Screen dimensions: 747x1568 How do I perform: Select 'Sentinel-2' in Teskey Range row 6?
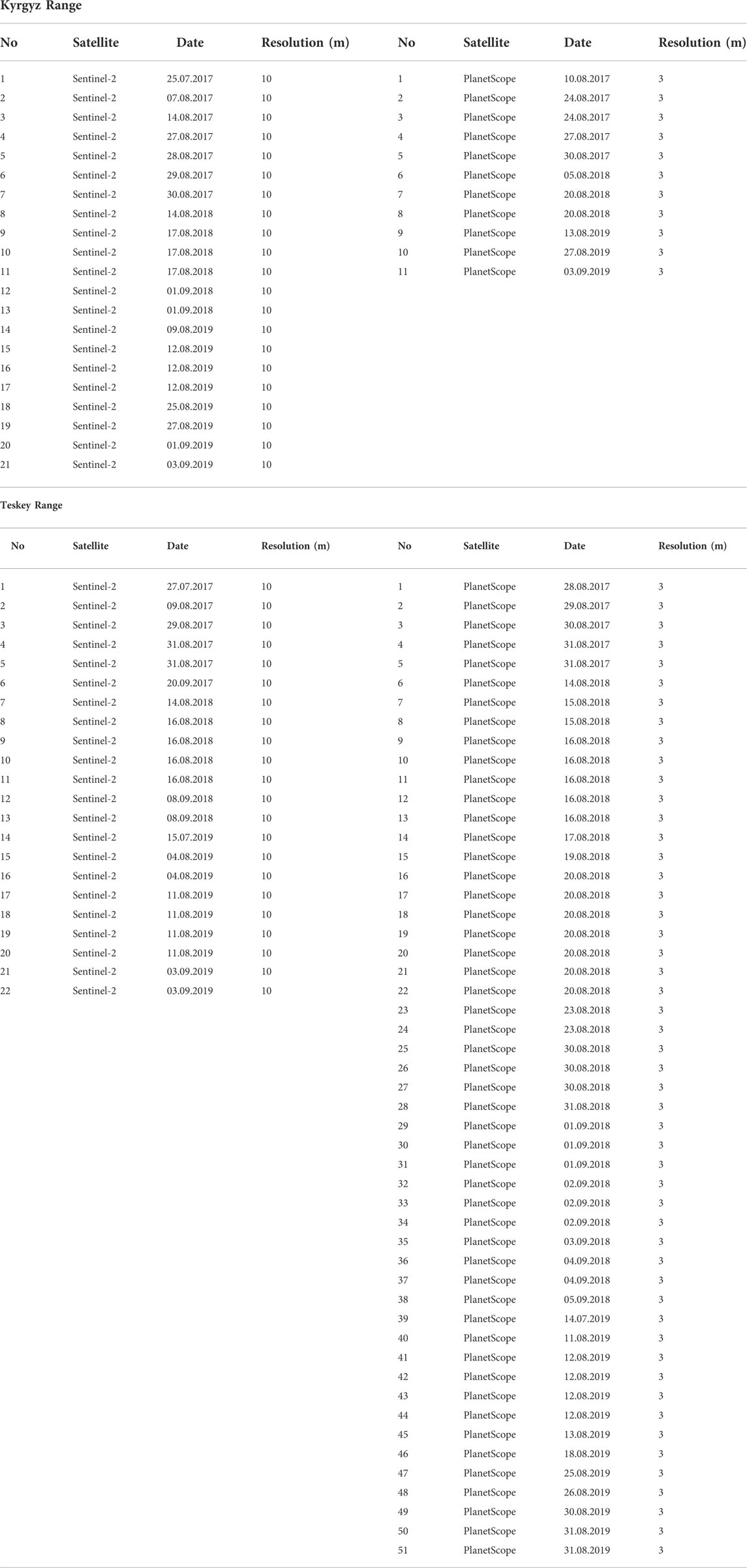(95, 683)
